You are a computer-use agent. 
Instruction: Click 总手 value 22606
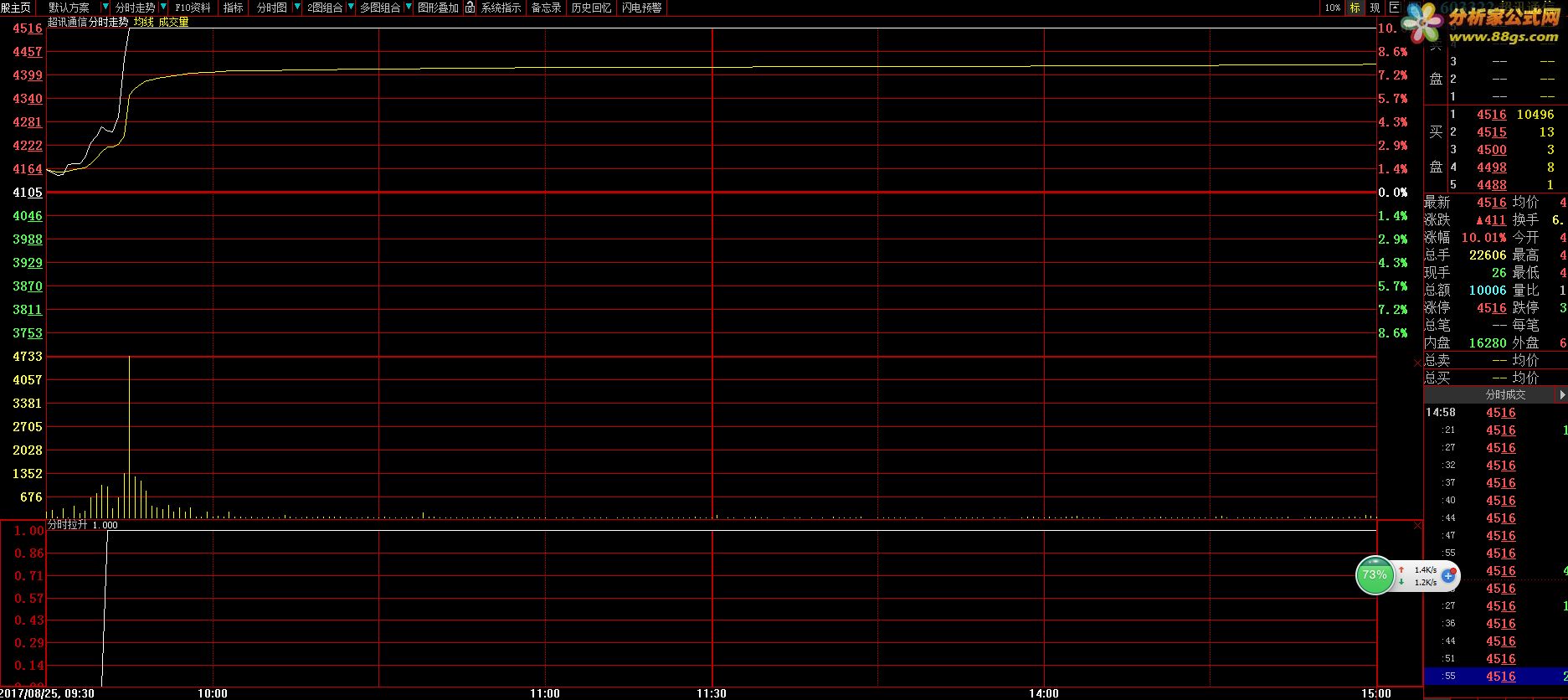point(1488,255)
